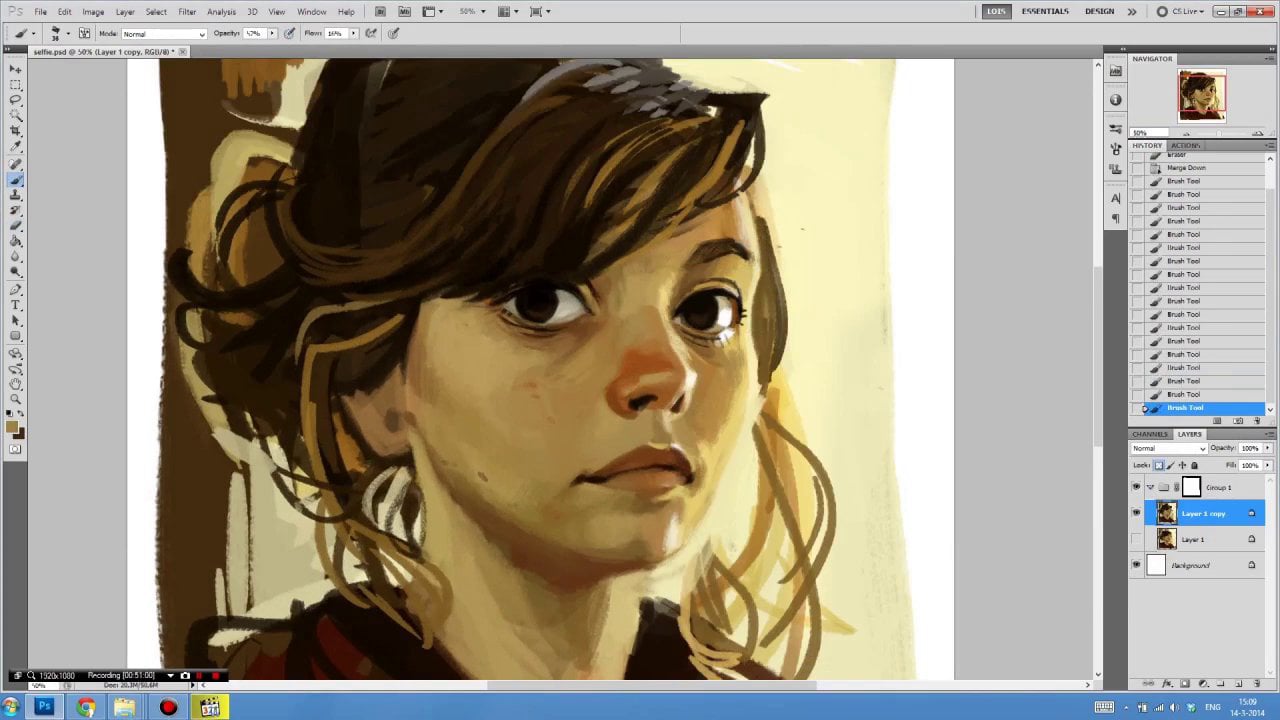Open the CS Live button
Image resolution: width=1280 pixels, height=720 pixels.
click(x=1180, y=11)
